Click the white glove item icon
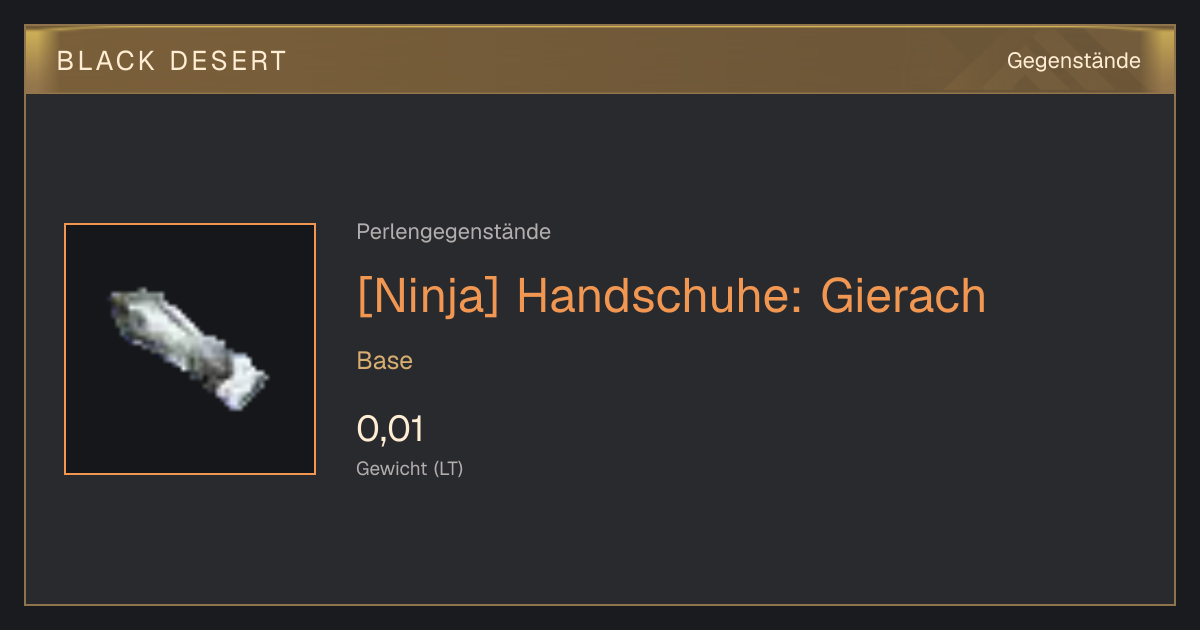Screen dimensions: 1200x630 [x=189, y=348]
